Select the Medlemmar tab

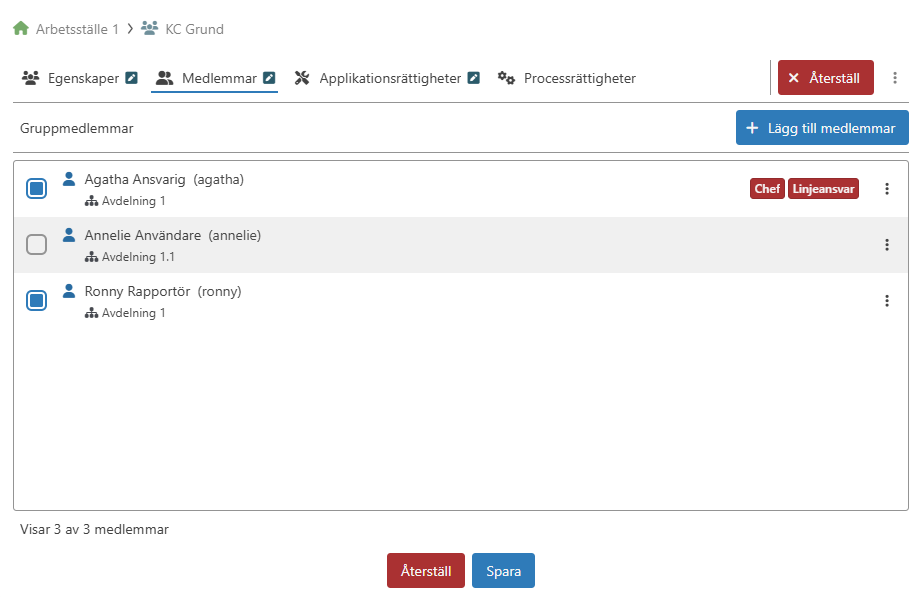(215, 78)
